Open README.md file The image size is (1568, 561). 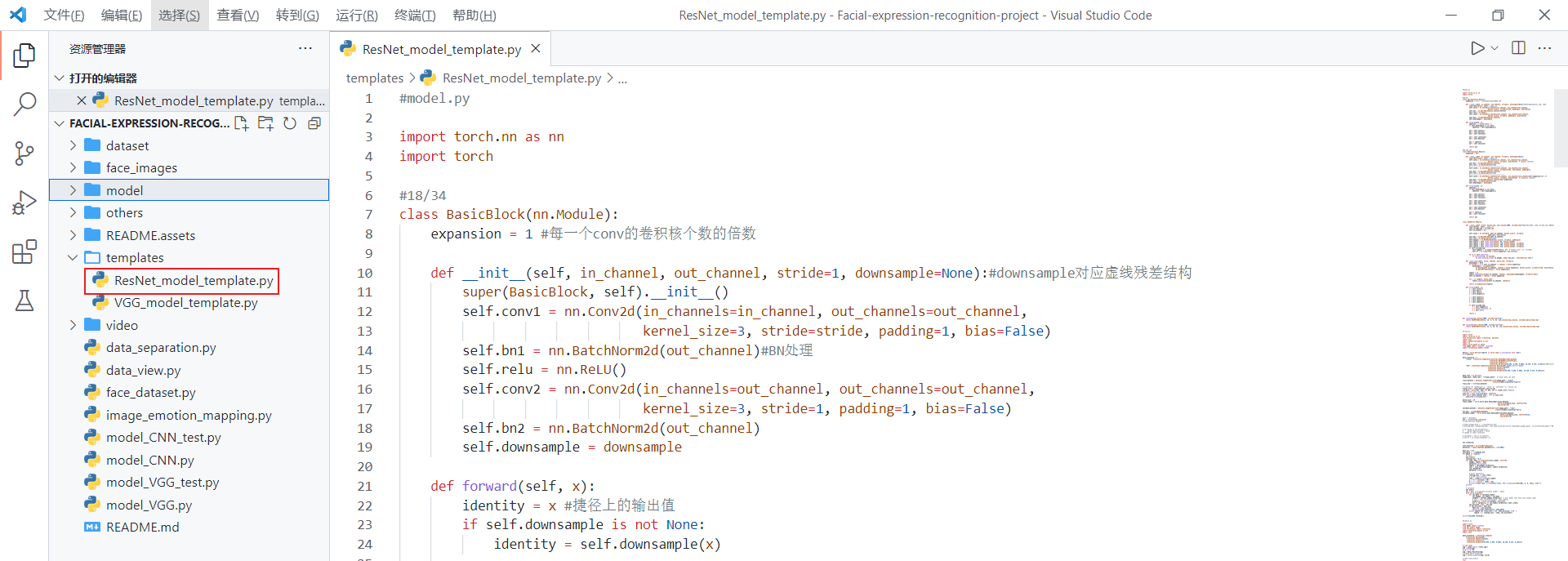coord(189,527)
